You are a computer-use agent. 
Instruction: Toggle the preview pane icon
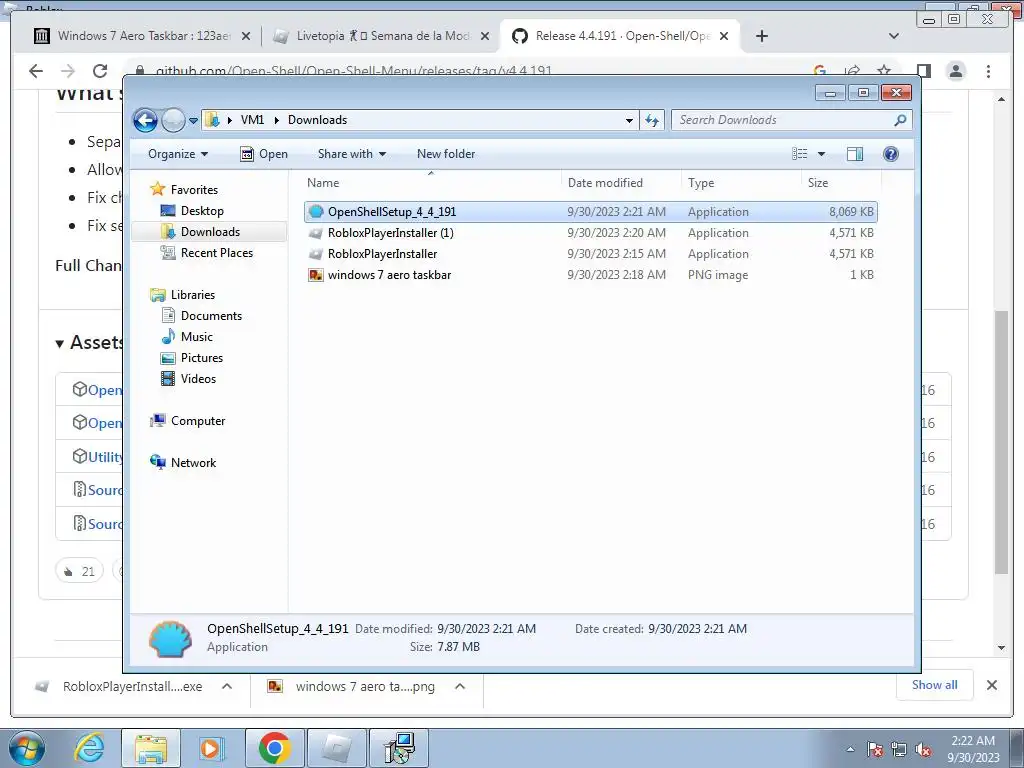[855, 154]
